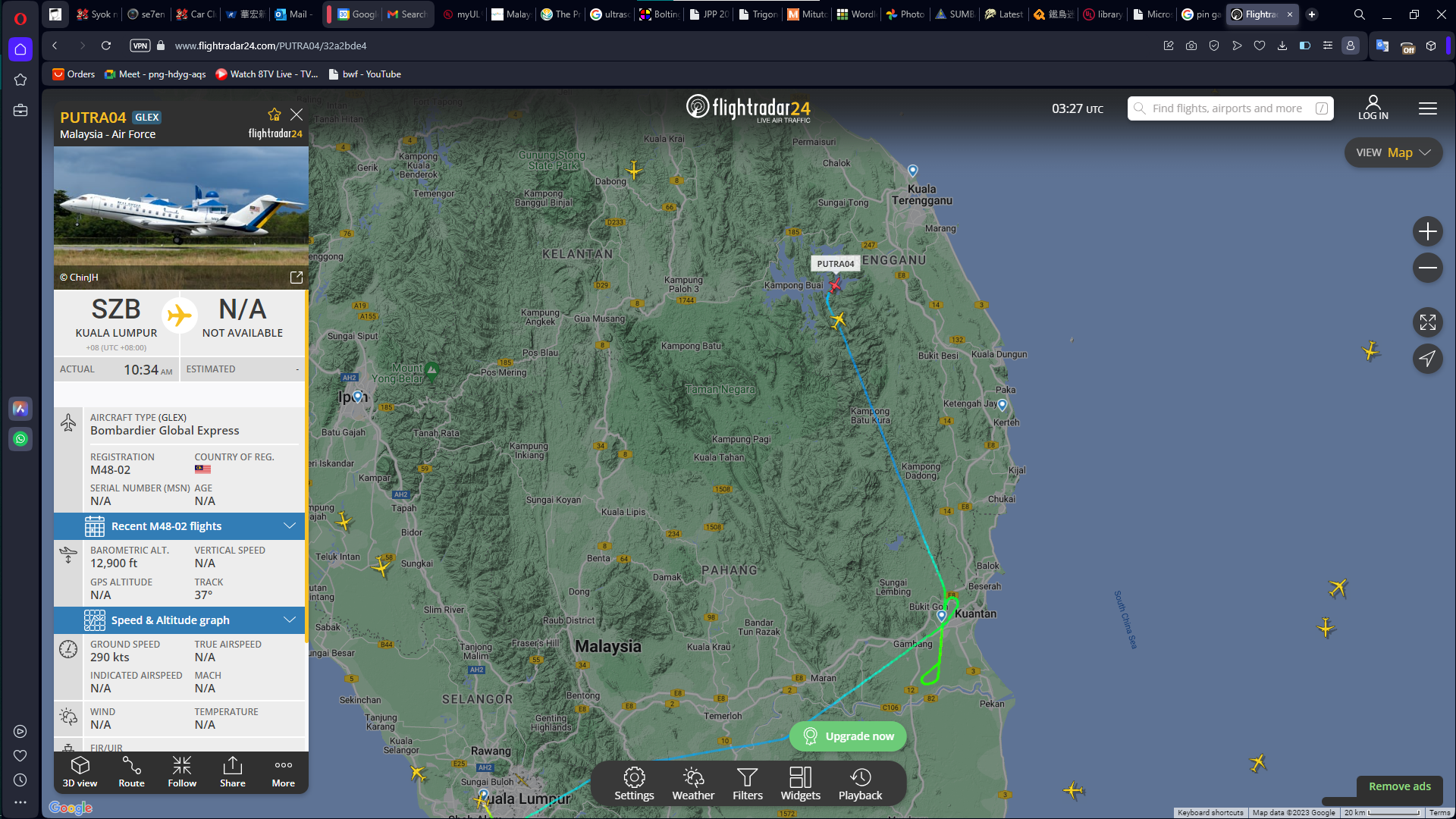Expand Recent M48-02 flights
Screen dimensions: 1456x819
point(179,526)
